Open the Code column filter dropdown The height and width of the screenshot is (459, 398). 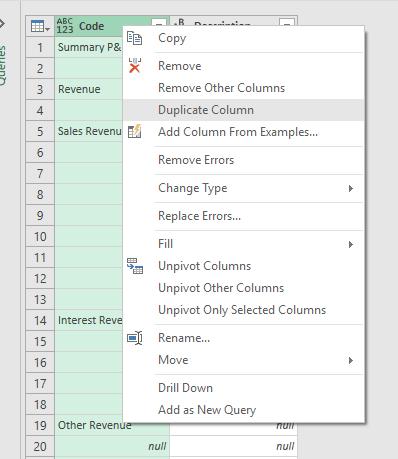click(159, 23)
